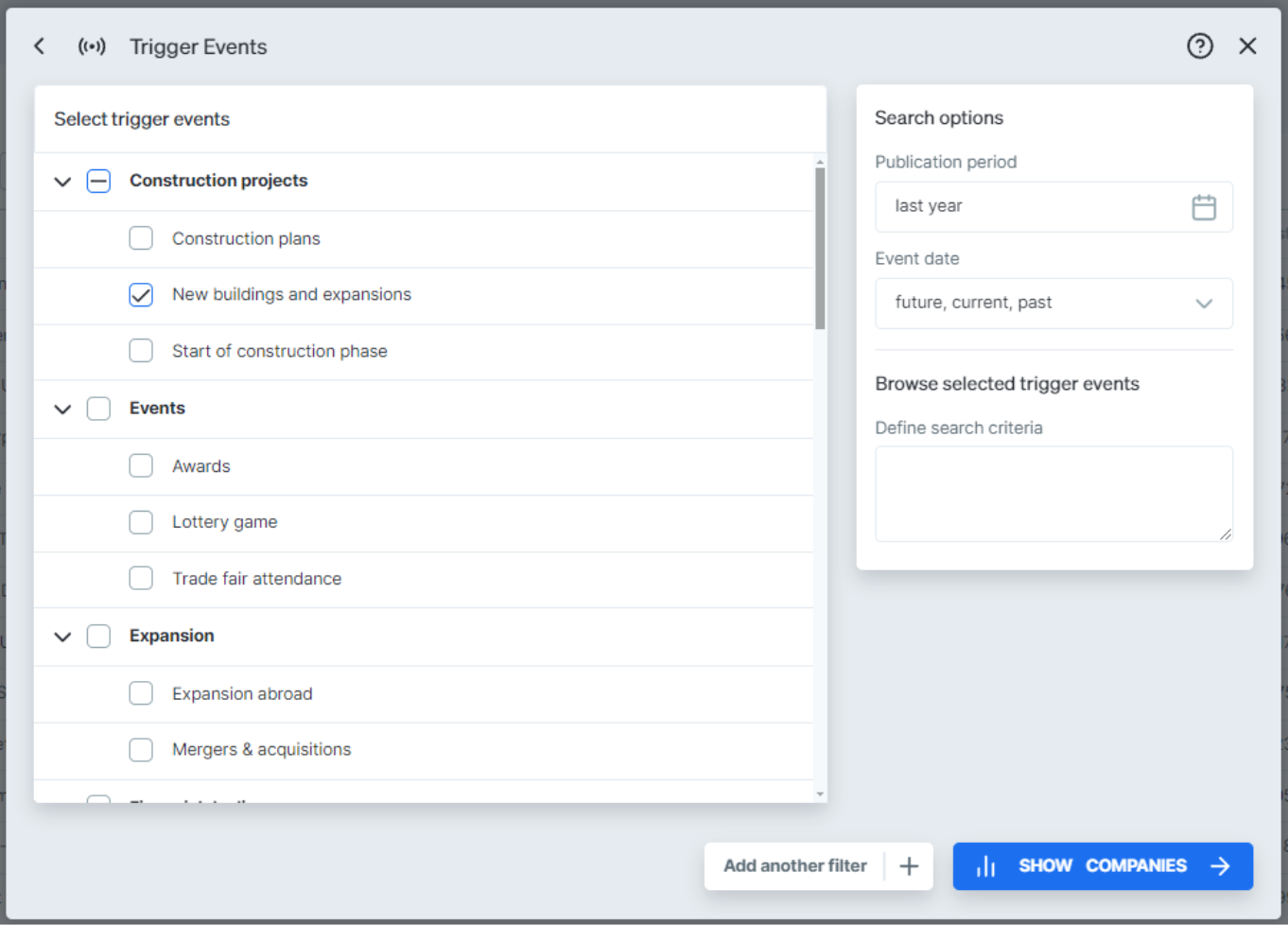Click inside the Define search criteria field
1288x925 pixels.
[x=1053, y=493]
